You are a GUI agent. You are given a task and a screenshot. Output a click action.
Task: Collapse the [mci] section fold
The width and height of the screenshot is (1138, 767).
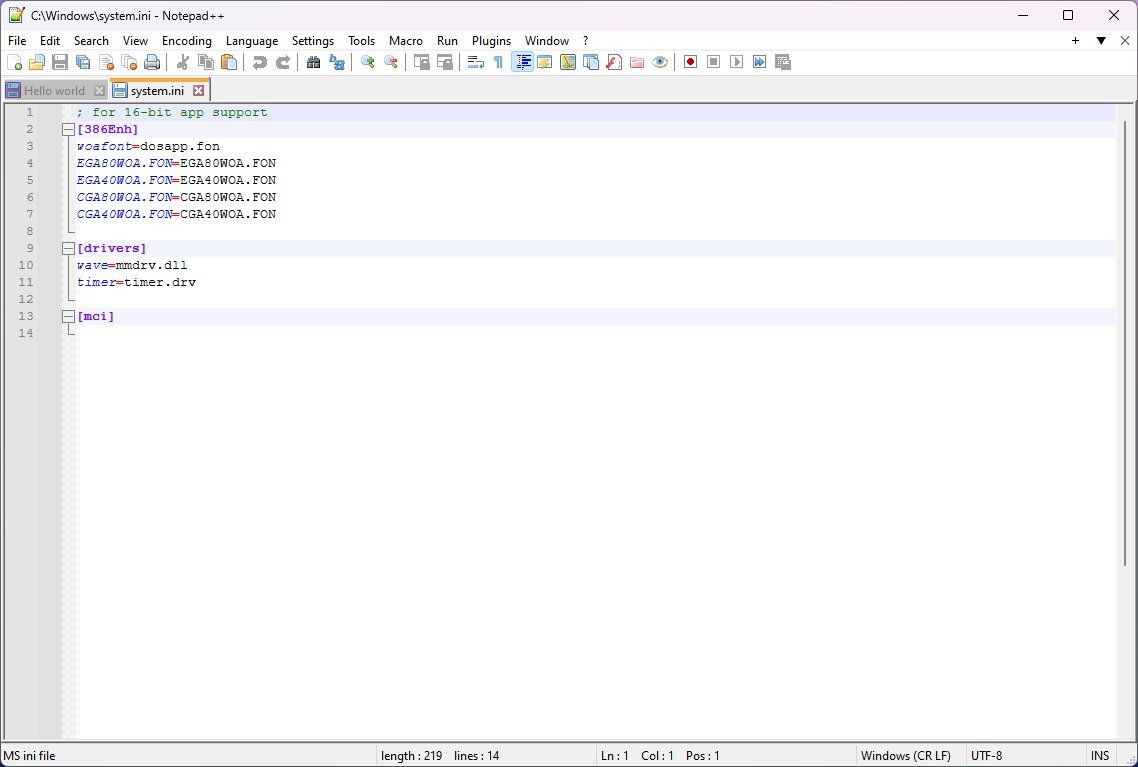point(68,316)
